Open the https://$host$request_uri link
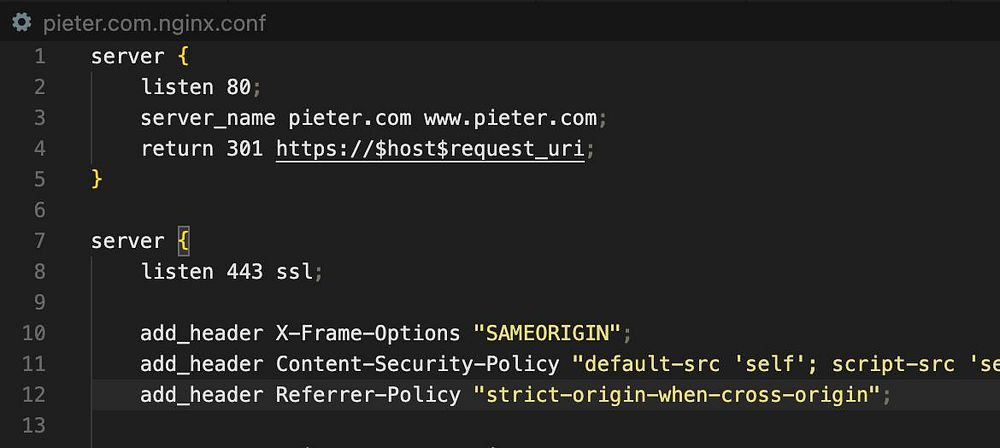Image resolution: width=1000 pixels, height=448 pixels. click(x=430, y=149)
